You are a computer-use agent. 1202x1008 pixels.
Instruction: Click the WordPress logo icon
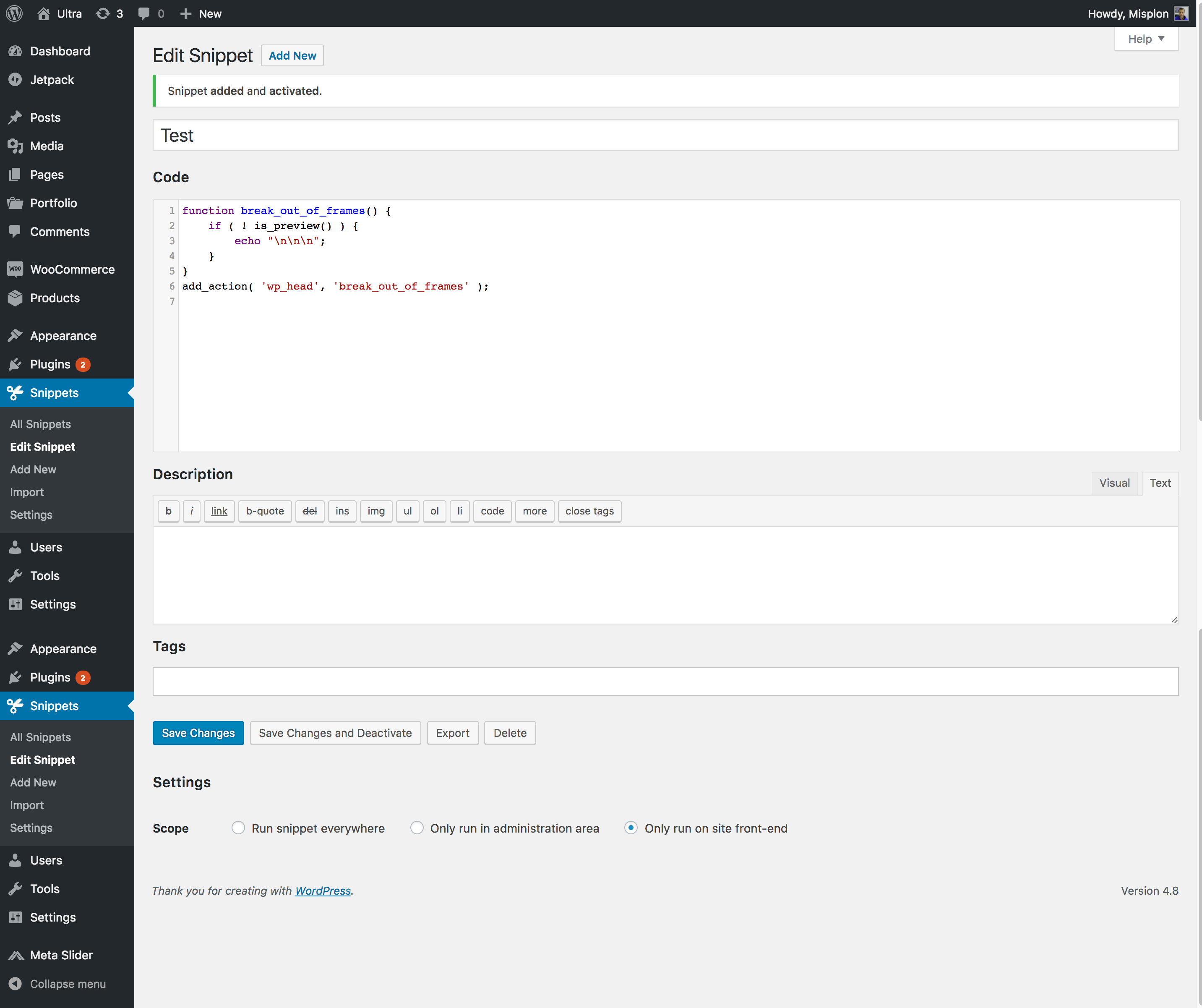(x=14, y=13)
